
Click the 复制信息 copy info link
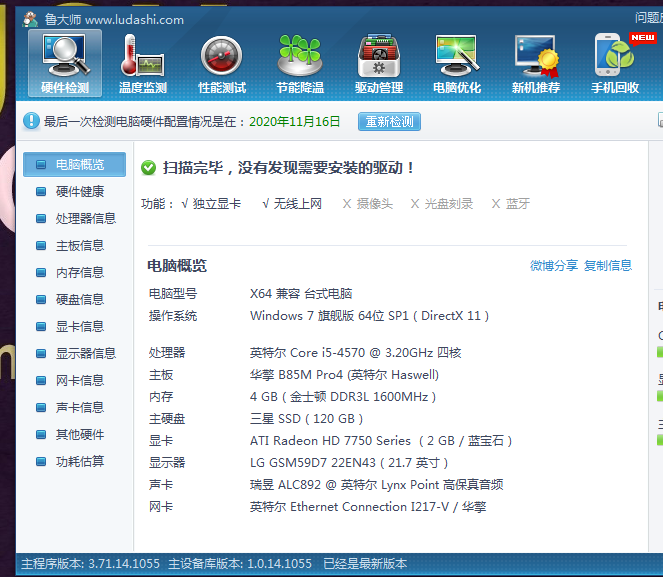pos(608,265)
